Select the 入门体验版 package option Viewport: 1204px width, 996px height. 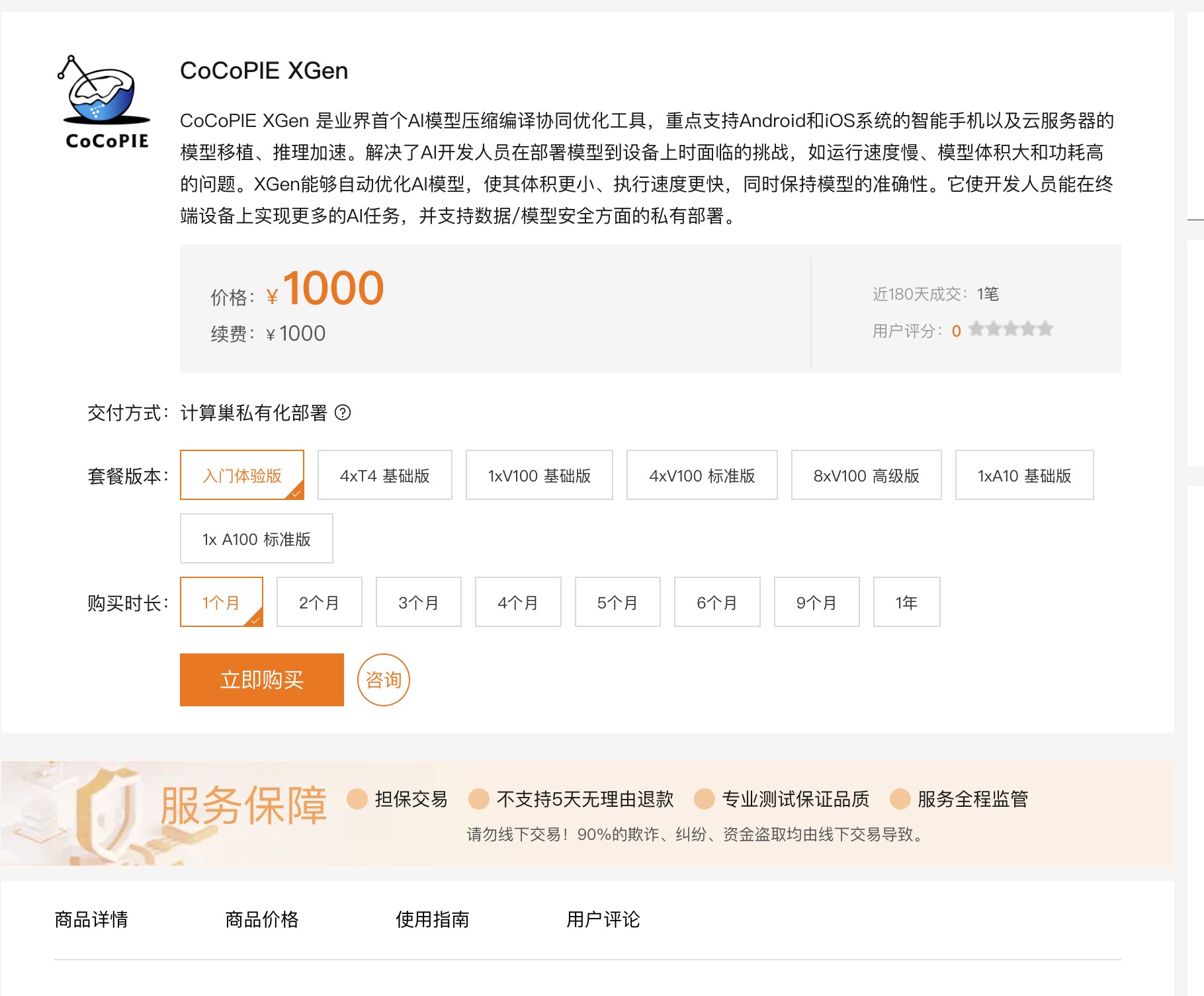tap(242, 475)
